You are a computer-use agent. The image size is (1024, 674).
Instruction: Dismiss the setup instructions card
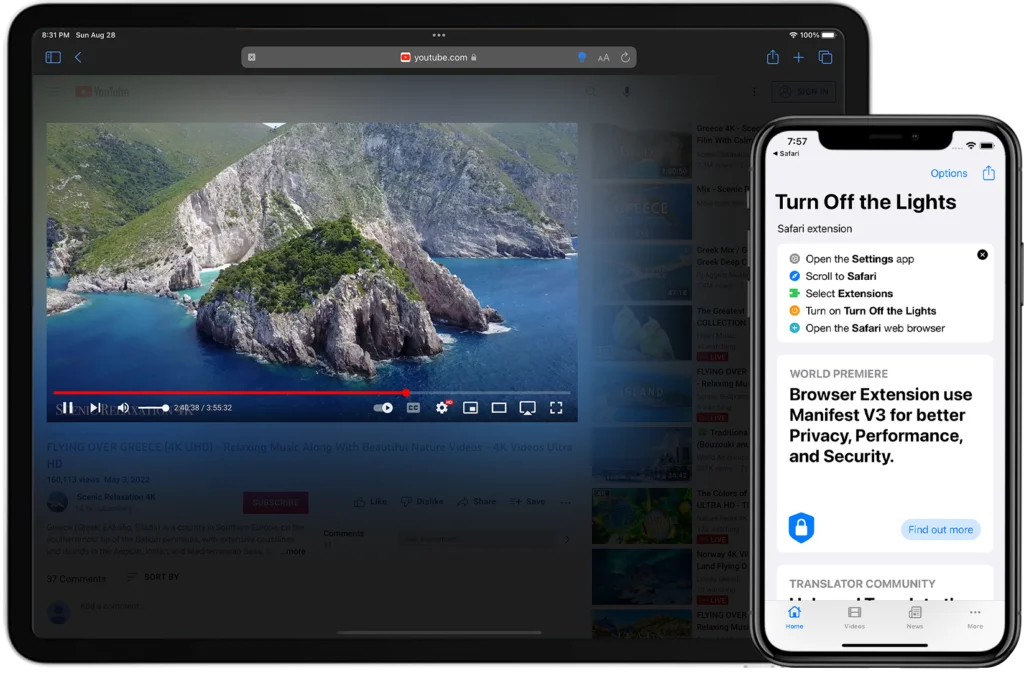pyautogui.click(x=982, y=255)
